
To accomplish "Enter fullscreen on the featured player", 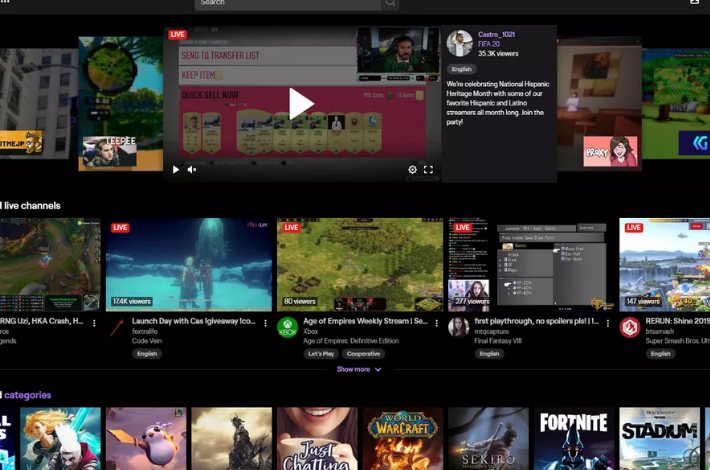I will pos(428,169).
